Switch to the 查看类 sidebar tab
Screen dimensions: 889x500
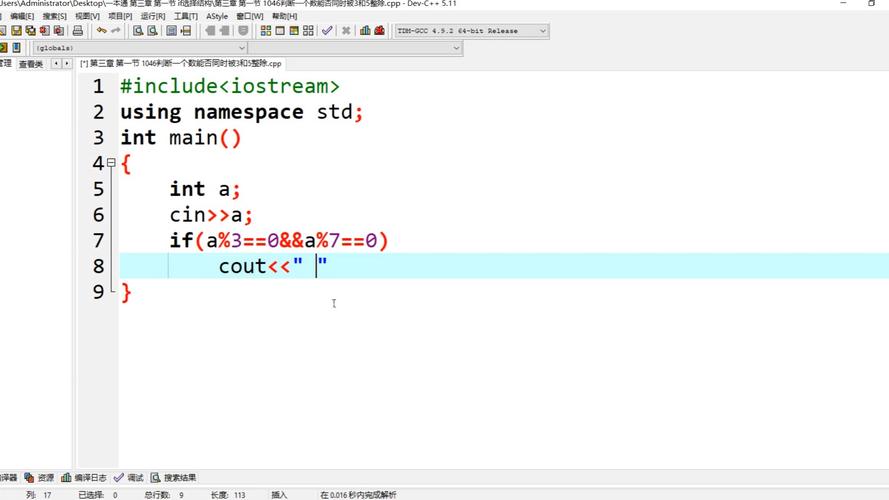tap(30, 64)
